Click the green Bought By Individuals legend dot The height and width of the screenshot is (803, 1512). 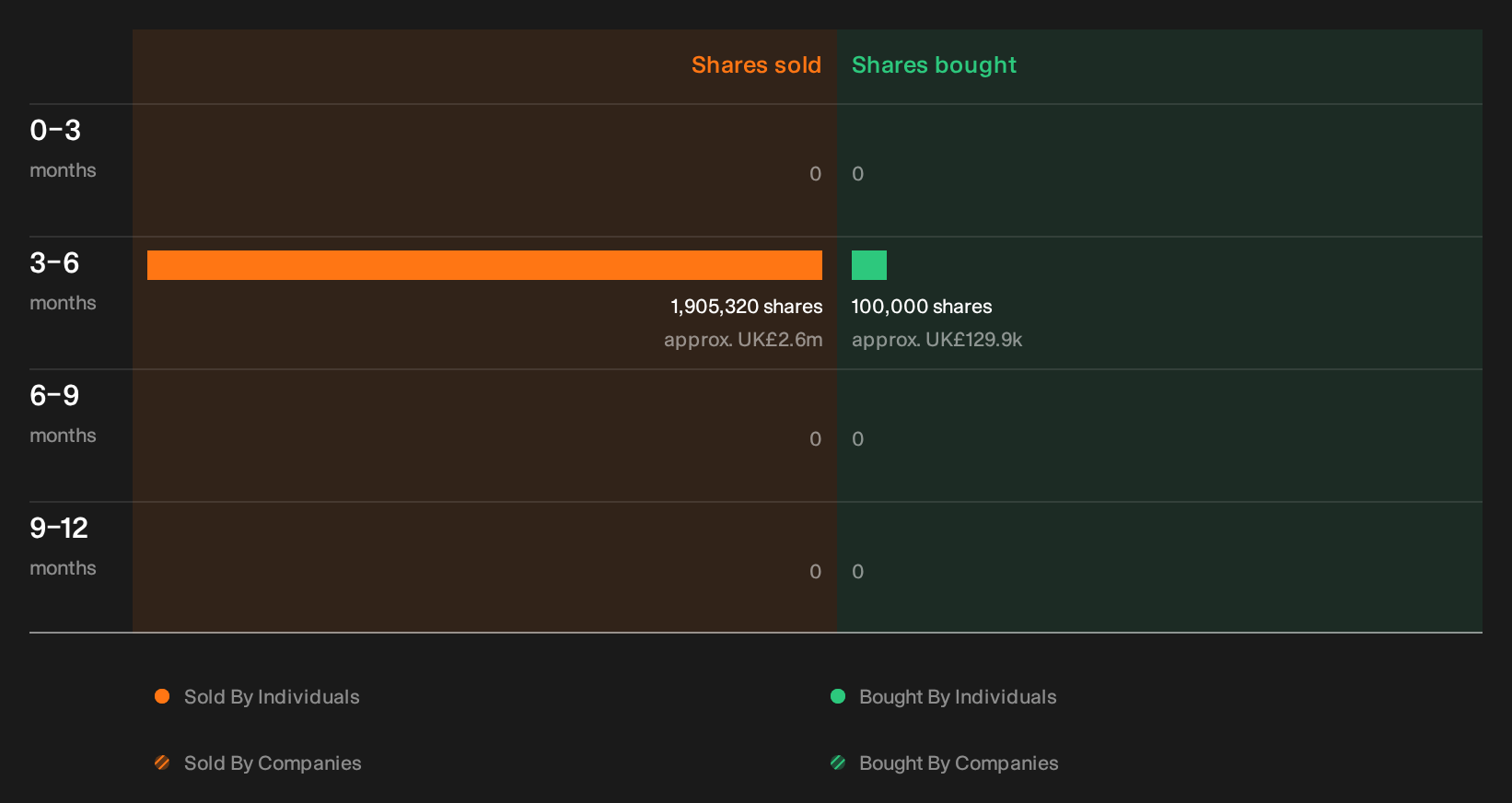tap(838, 696)
